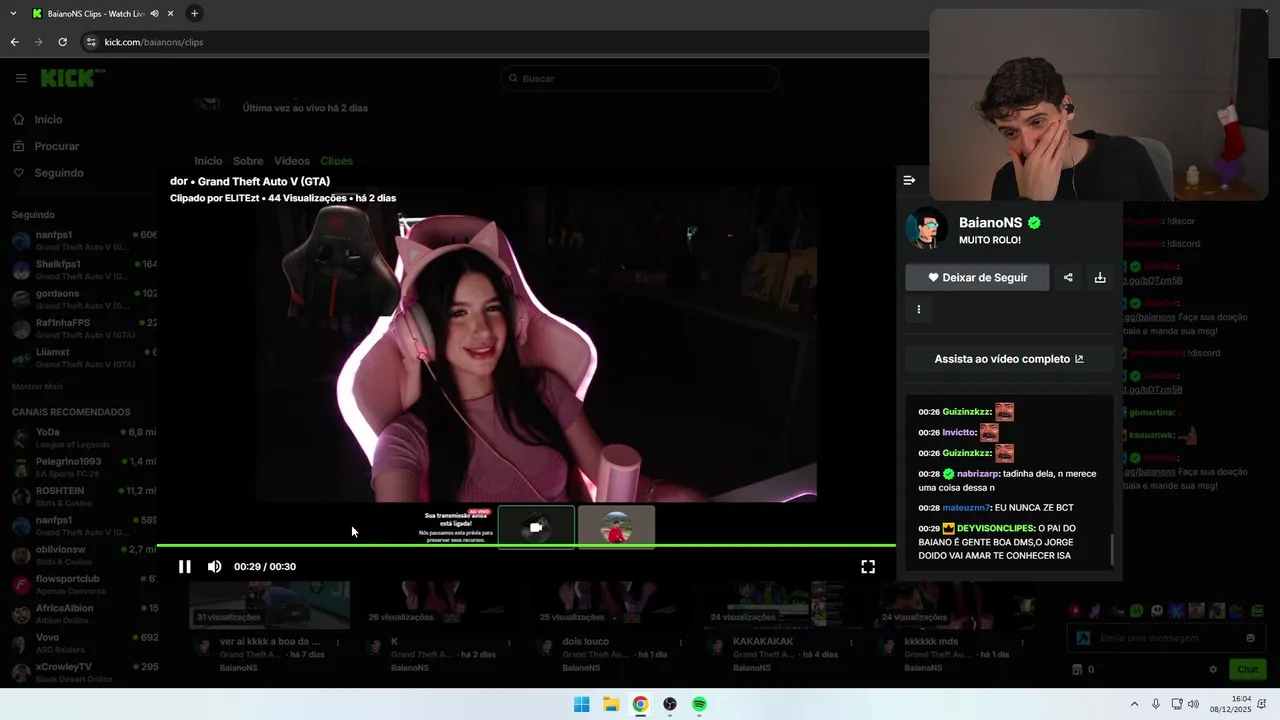The height and width of the screenshot is (720, 1280).
Task: Go back in Chrome
Action: point(14,42)
